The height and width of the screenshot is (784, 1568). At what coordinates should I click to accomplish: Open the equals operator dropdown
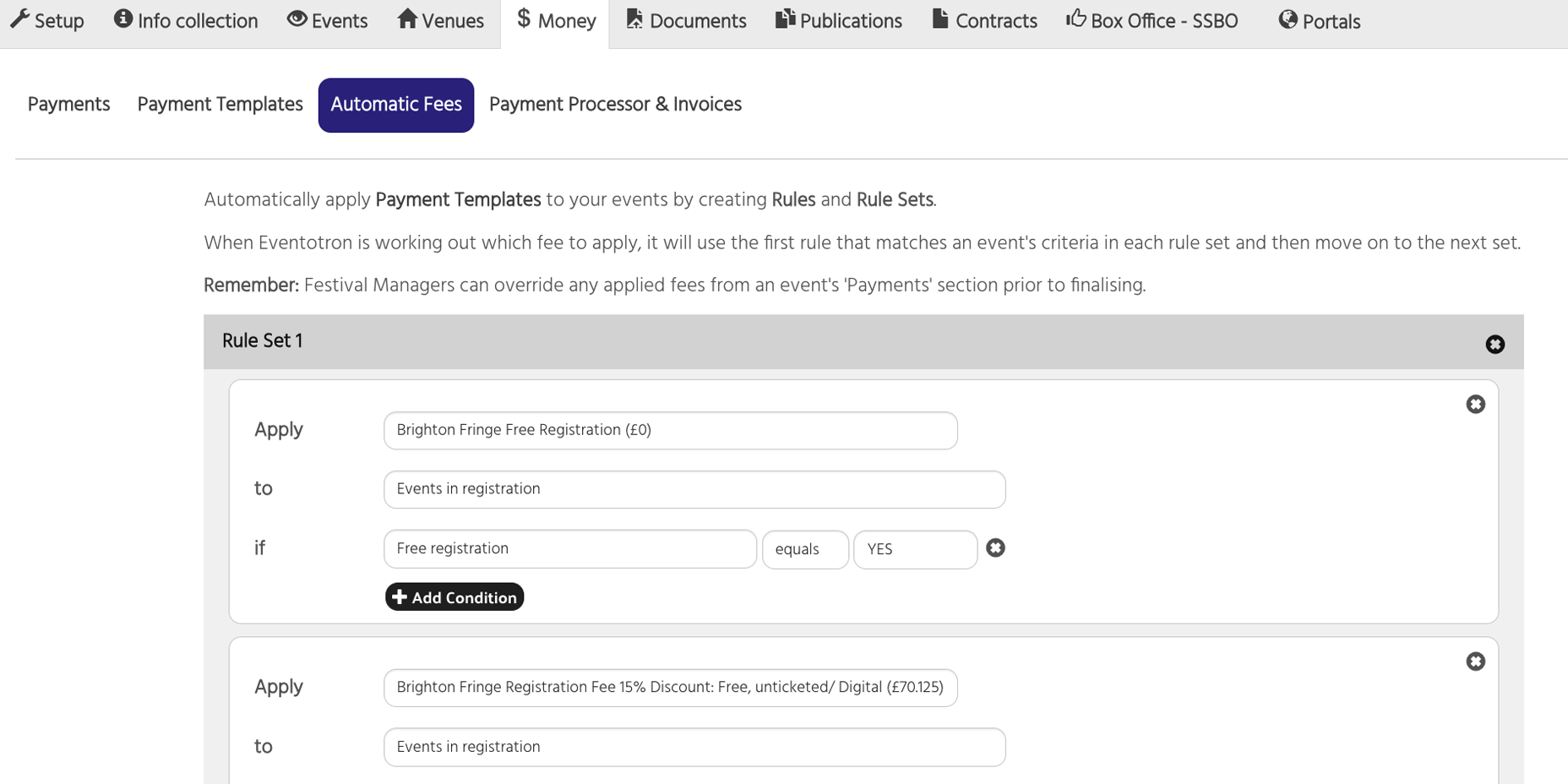tap(805, 549)
